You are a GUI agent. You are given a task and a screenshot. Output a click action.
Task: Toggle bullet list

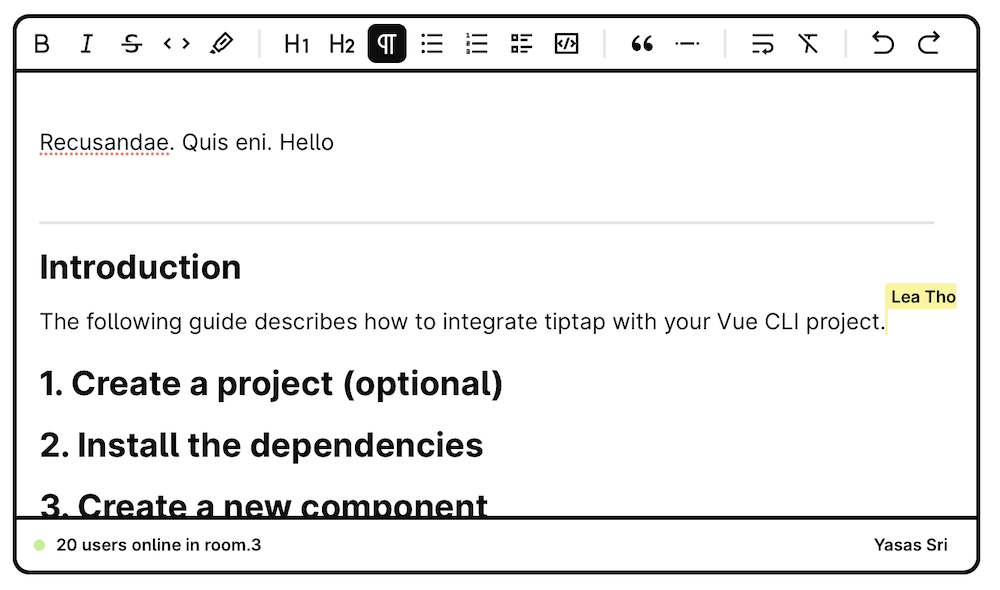[x=432, y=44]
